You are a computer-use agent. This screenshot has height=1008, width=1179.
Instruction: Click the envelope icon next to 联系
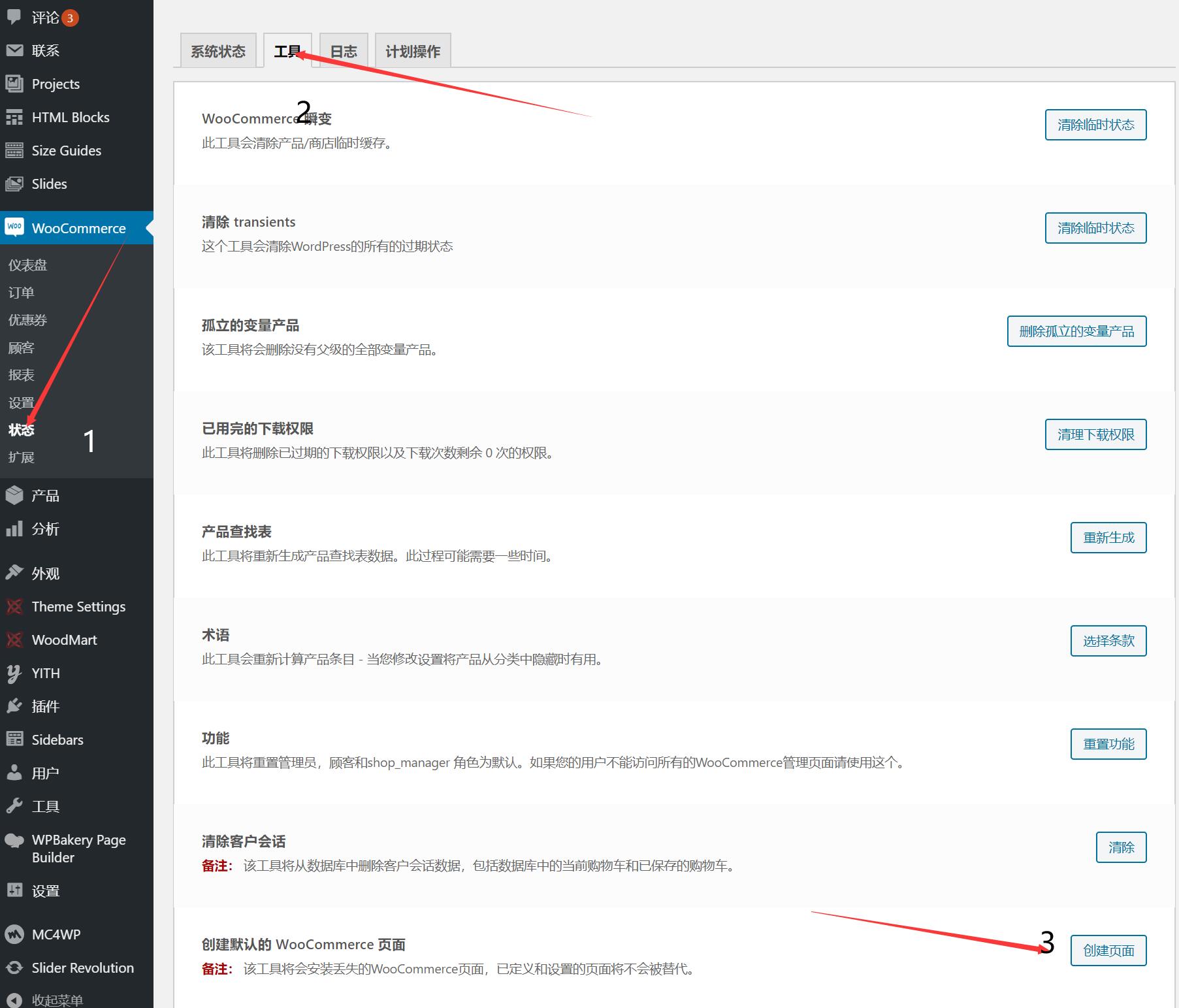14,50
